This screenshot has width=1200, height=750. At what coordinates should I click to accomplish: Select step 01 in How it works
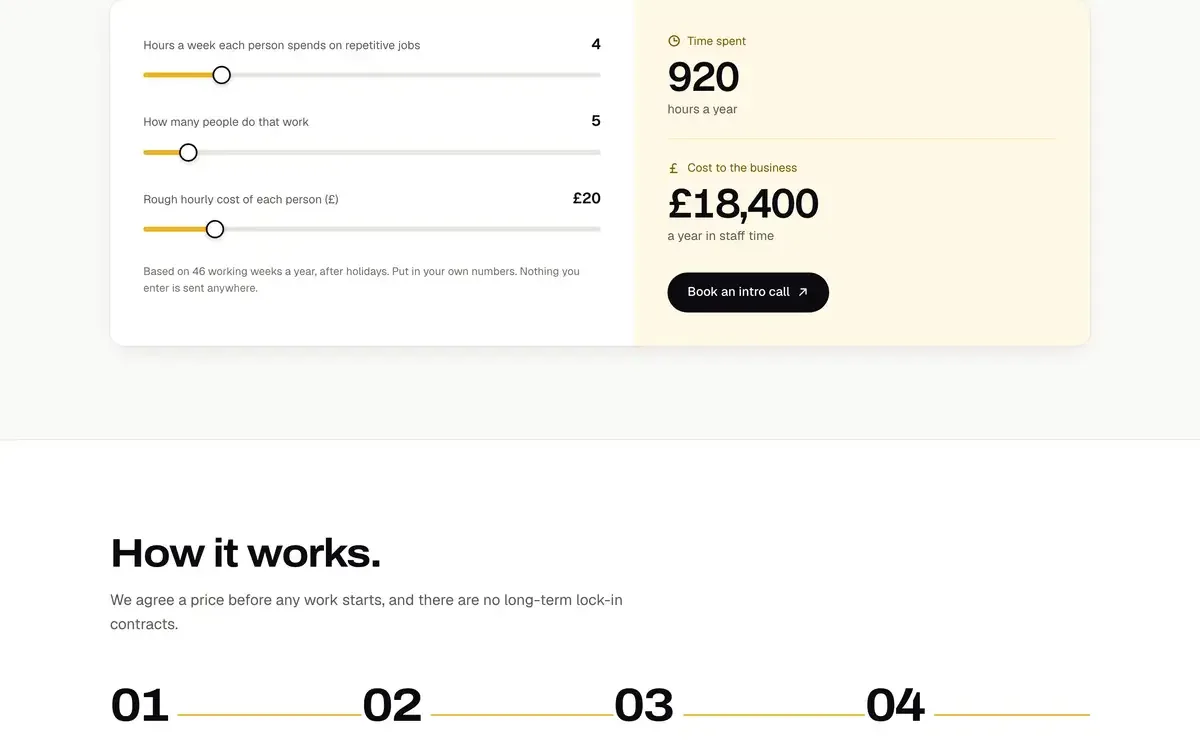[x=140, y=705]
